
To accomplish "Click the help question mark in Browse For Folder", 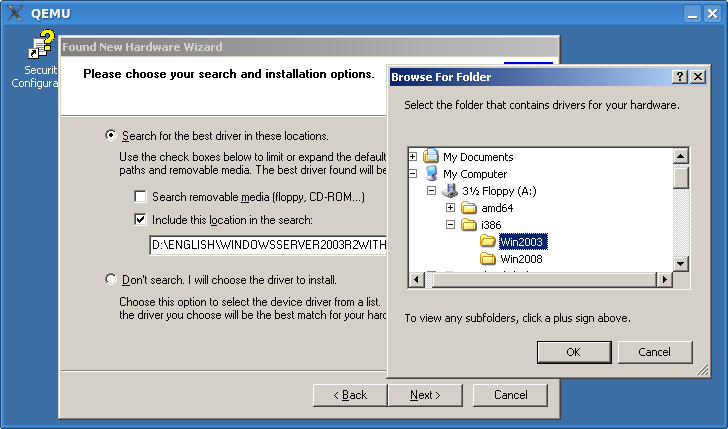I will click(680, 77).
